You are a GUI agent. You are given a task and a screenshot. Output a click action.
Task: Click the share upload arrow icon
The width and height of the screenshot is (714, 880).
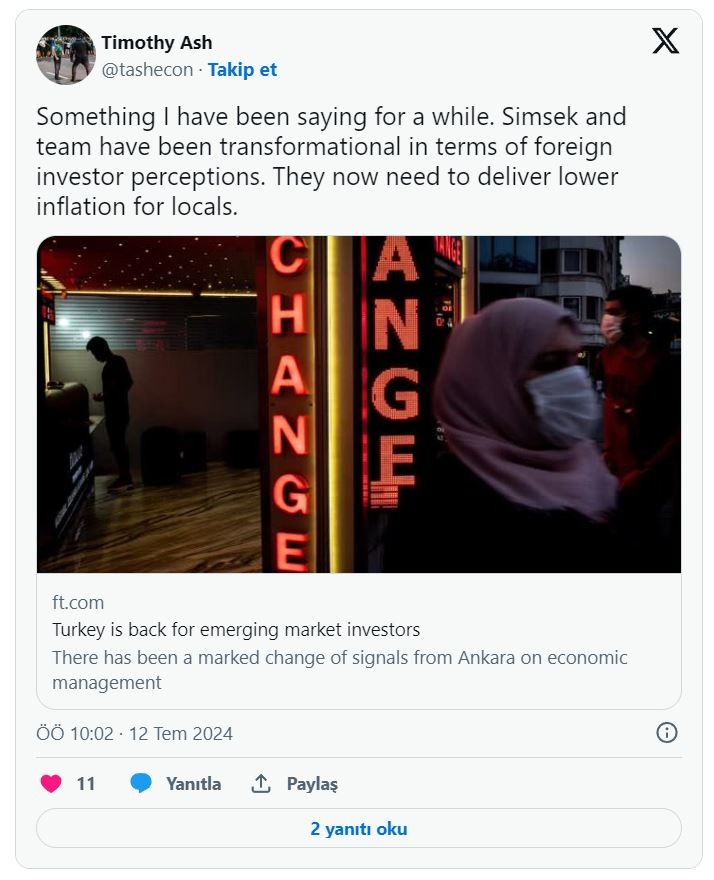click(x=261, y=784)
